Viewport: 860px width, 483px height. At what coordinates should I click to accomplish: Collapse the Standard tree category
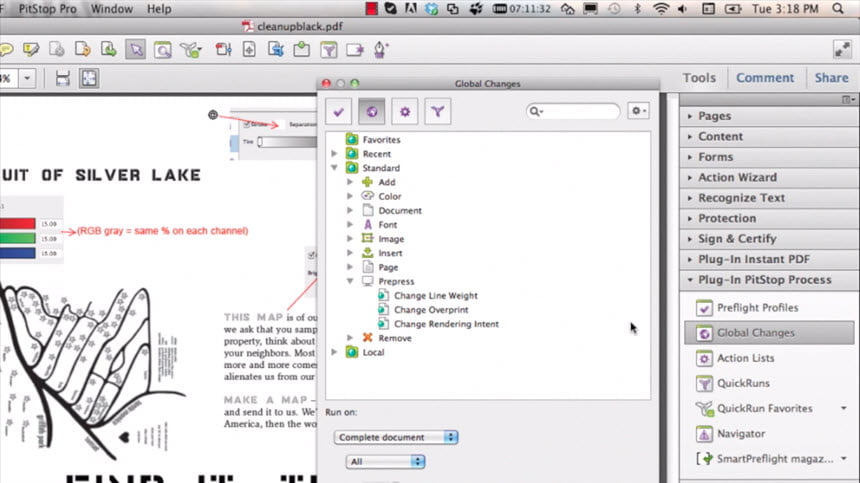click(x=335, y=169)
